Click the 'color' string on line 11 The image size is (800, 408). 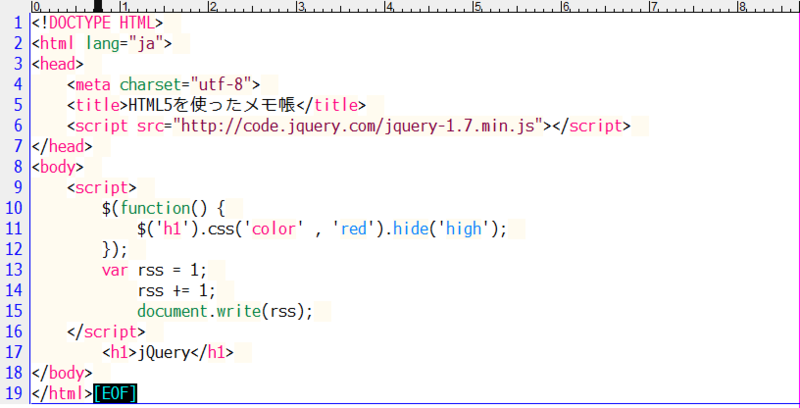[273, 229]
